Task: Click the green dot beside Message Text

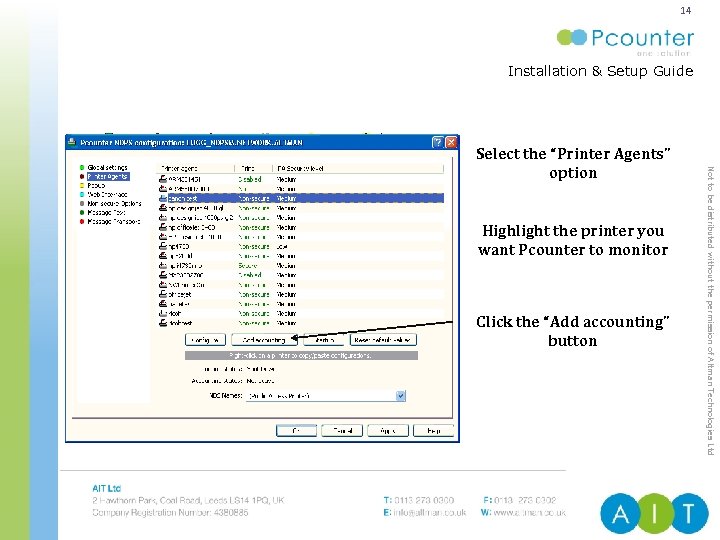Action: (x=82, y=213)
